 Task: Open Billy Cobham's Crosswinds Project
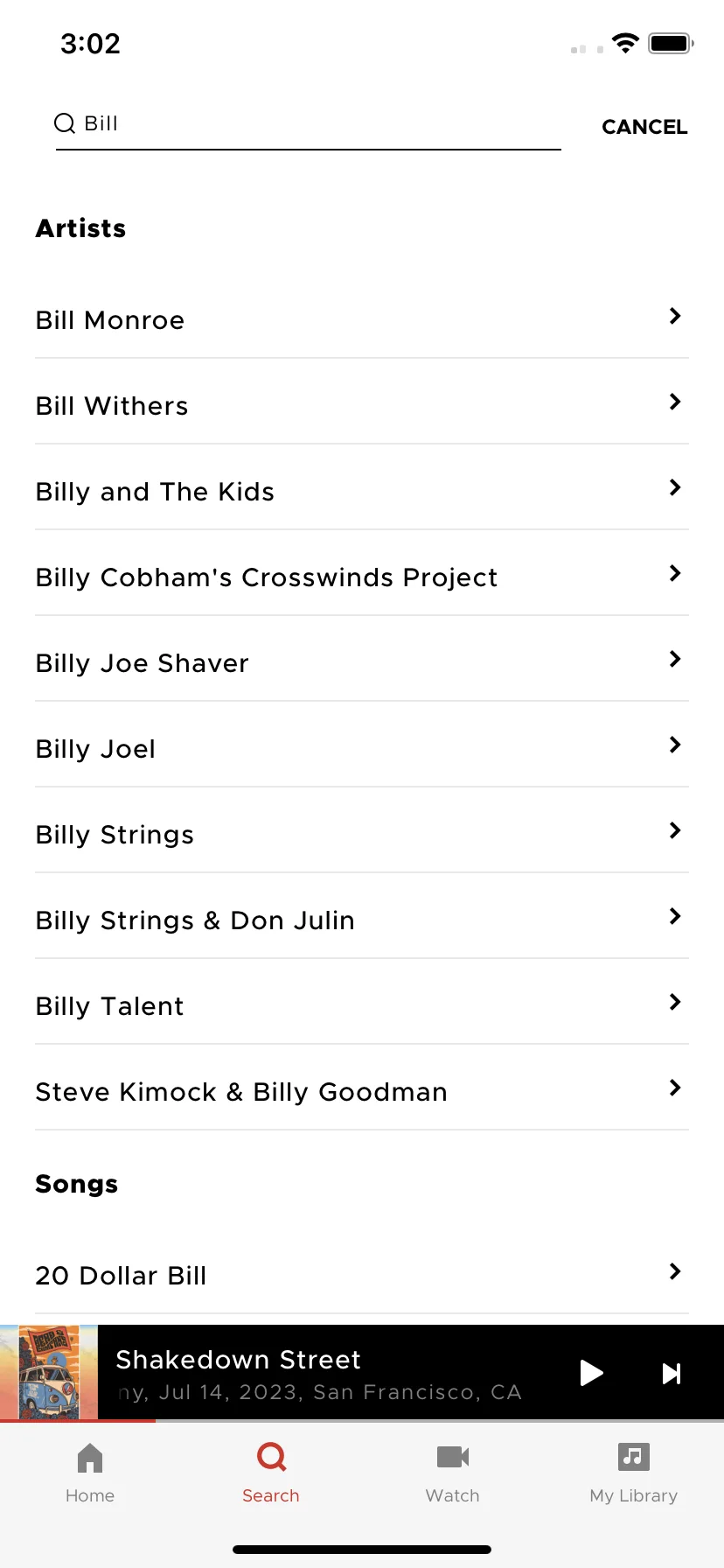click(x=362, y=573)
